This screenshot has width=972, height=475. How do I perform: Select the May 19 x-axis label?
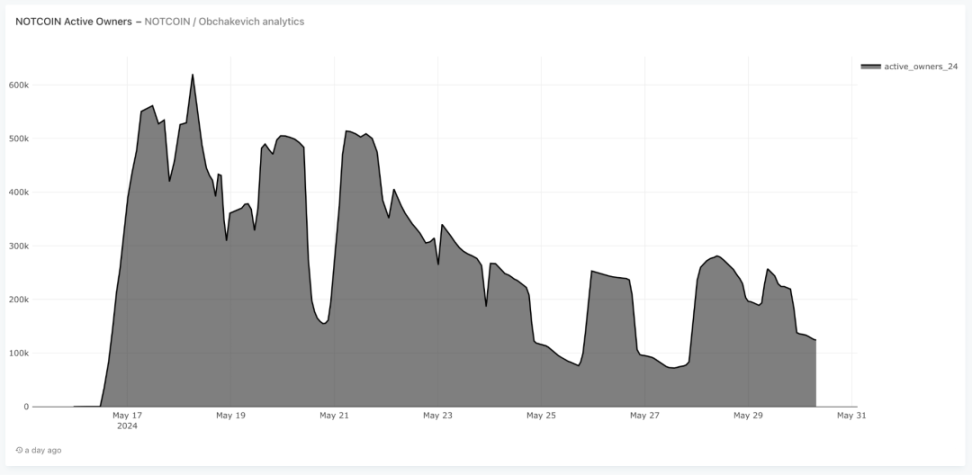231,415
